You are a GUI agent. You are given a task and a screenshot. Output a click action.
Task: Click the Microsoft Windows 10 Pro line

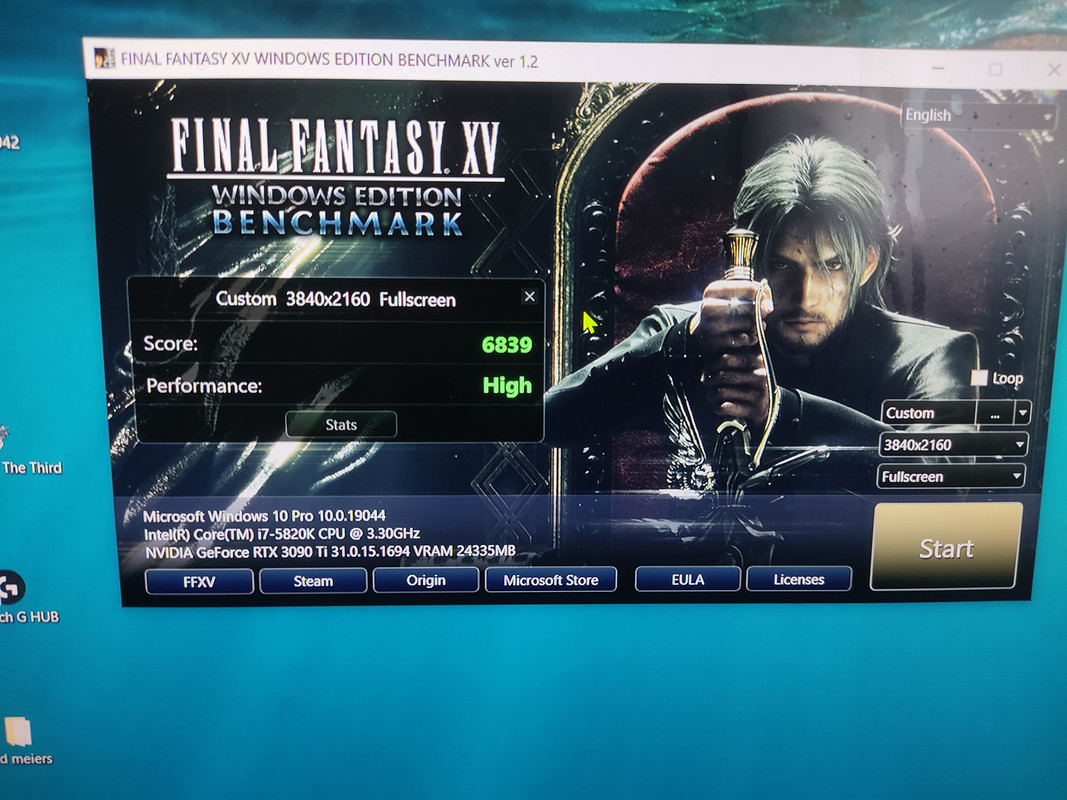(265, 516)
